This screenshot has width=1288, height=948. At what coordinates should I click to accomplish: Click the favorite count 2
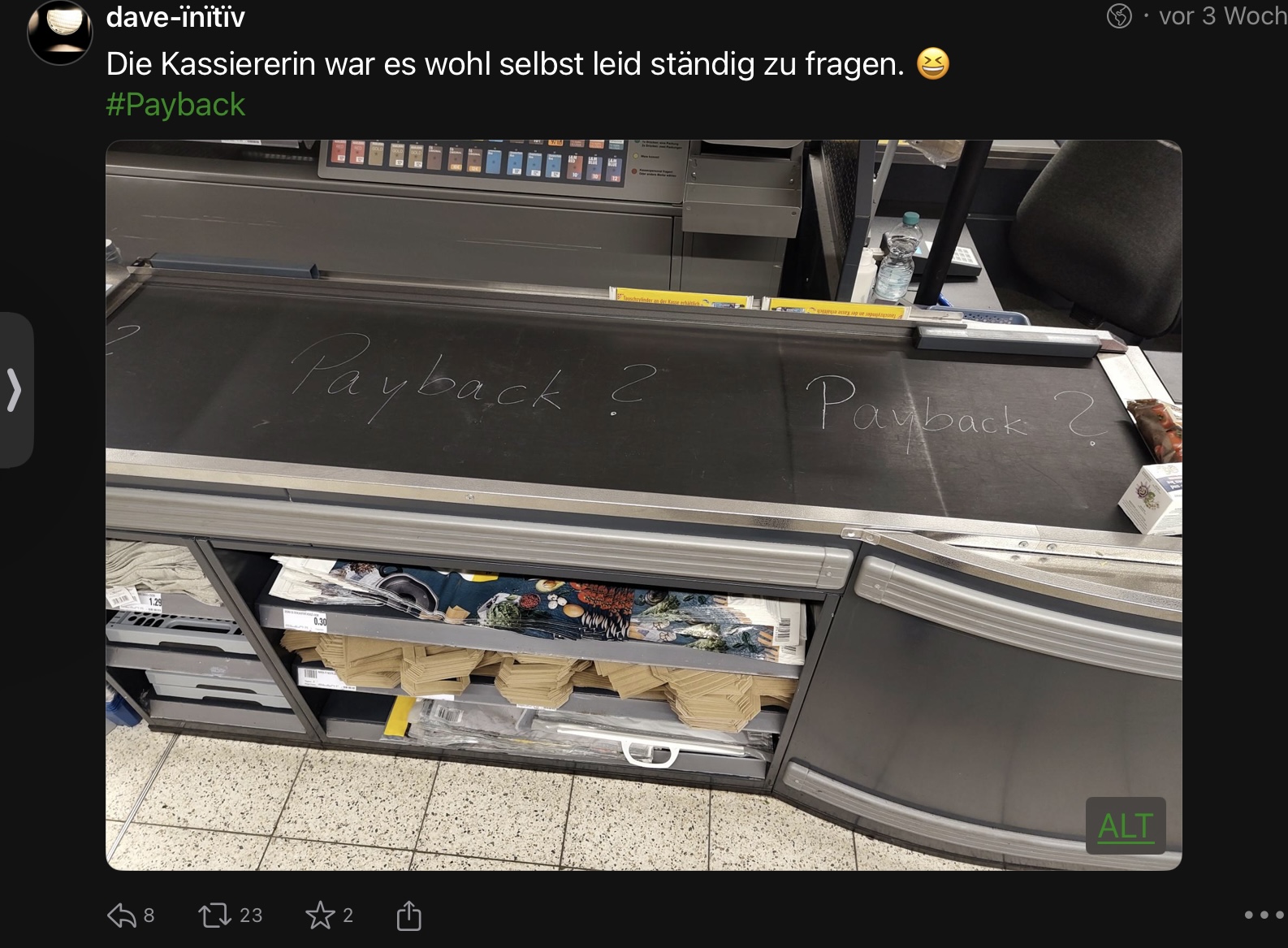coord(348,916)
